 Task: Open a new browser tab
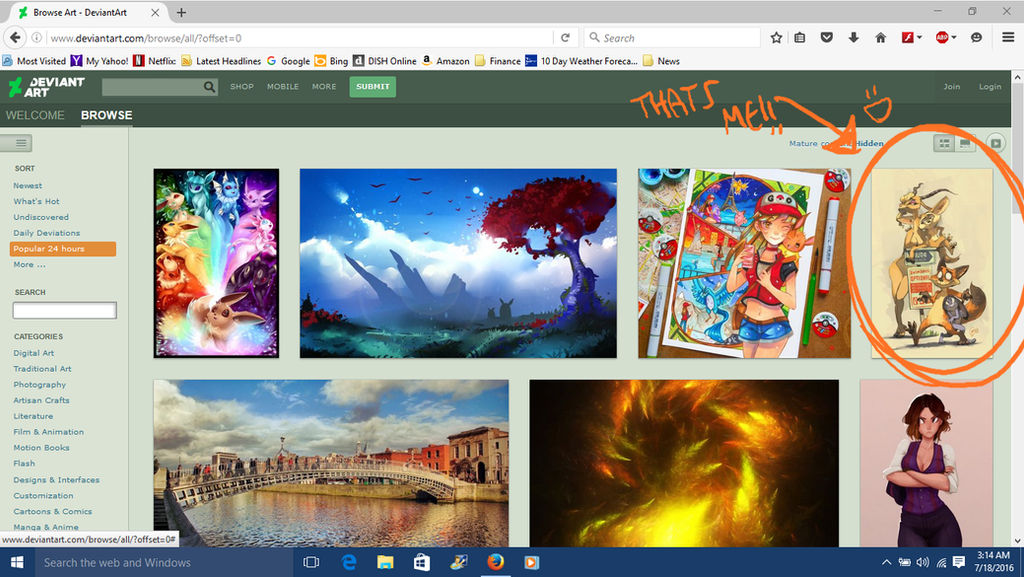pos(181,12)
